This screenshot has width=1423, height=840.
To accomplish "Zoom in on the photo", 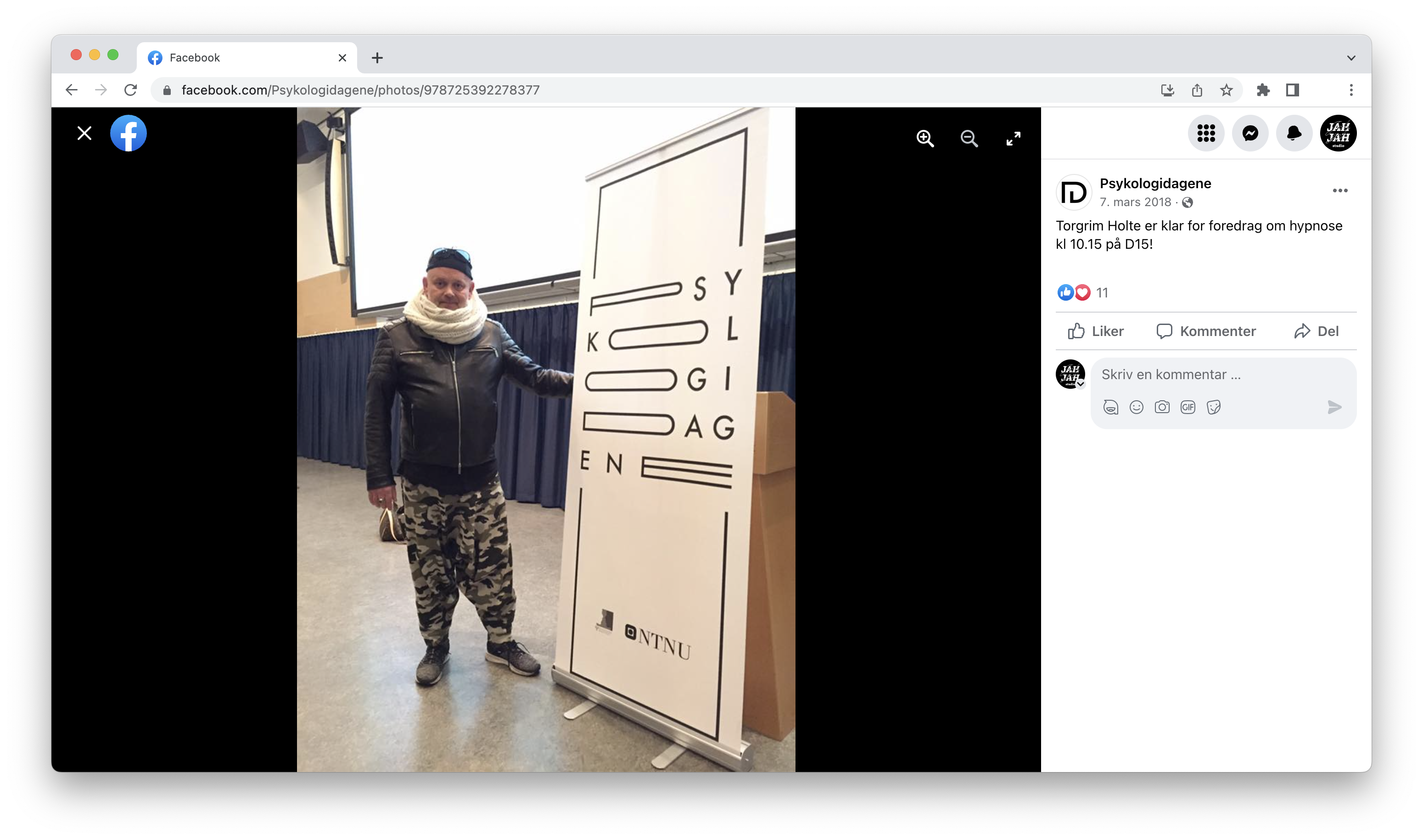I will (x=925, y=139).
